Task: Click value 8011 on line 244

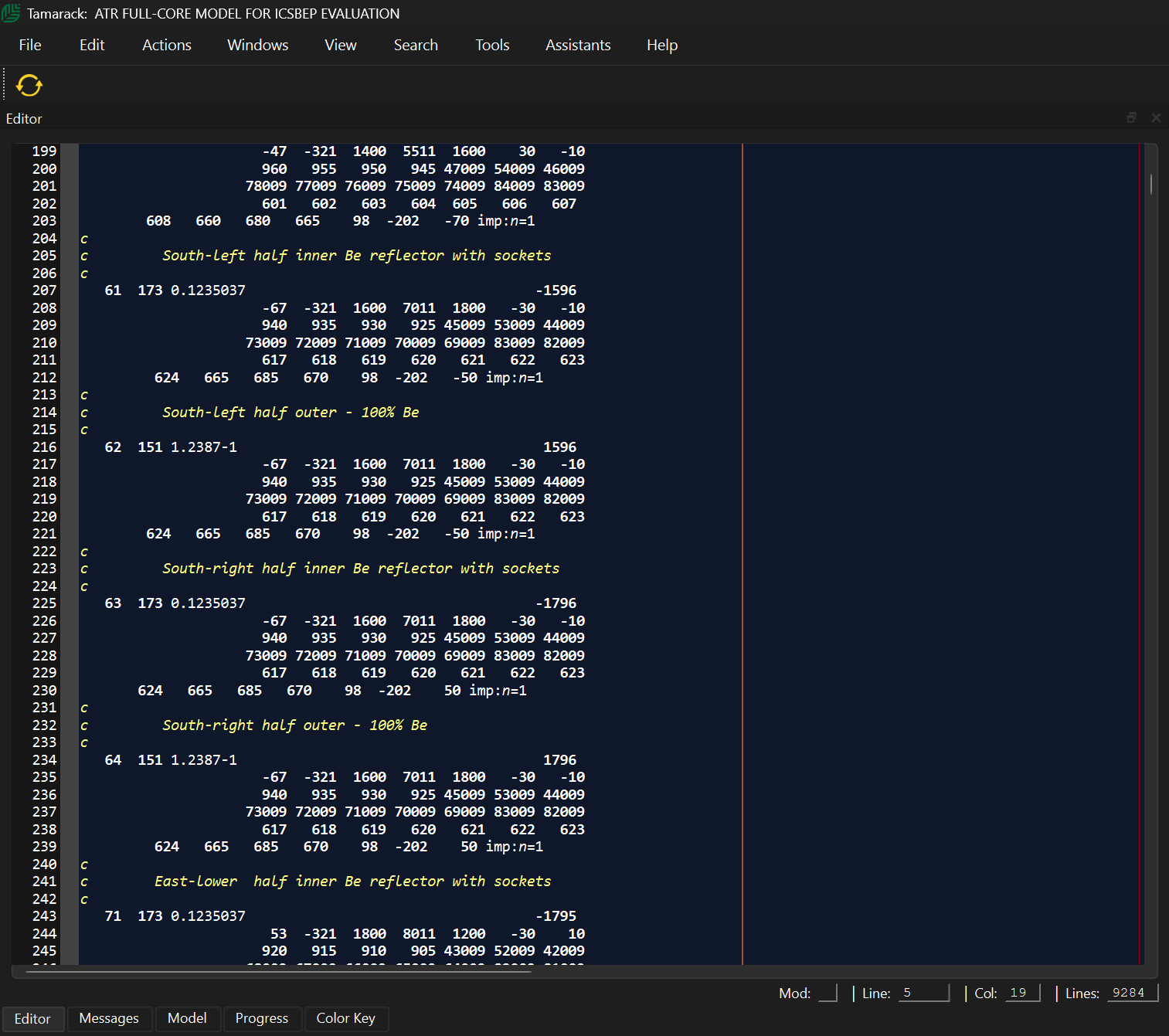Action: (x=419, y=934)
